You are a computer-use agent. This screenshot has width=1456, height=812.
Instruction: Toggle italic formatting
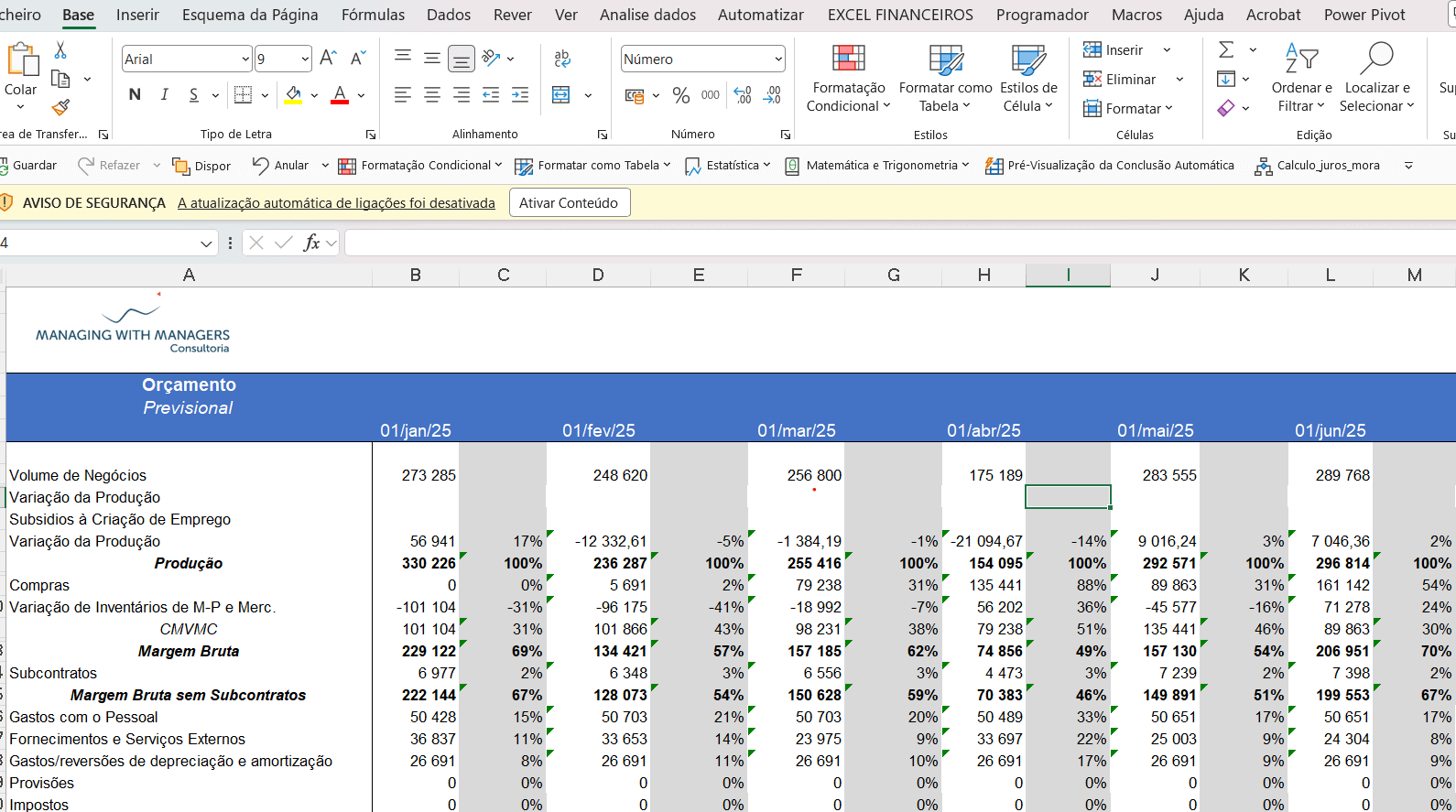[165, 94]
